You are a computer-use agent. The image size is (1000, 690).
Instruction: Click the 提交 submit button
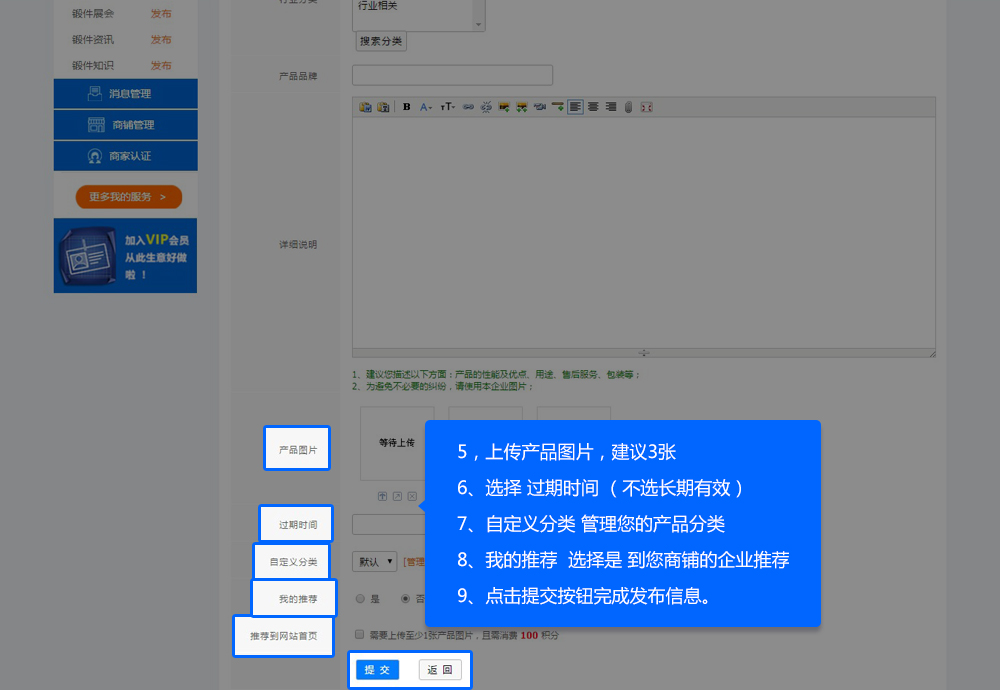click(x=377, y=670)
